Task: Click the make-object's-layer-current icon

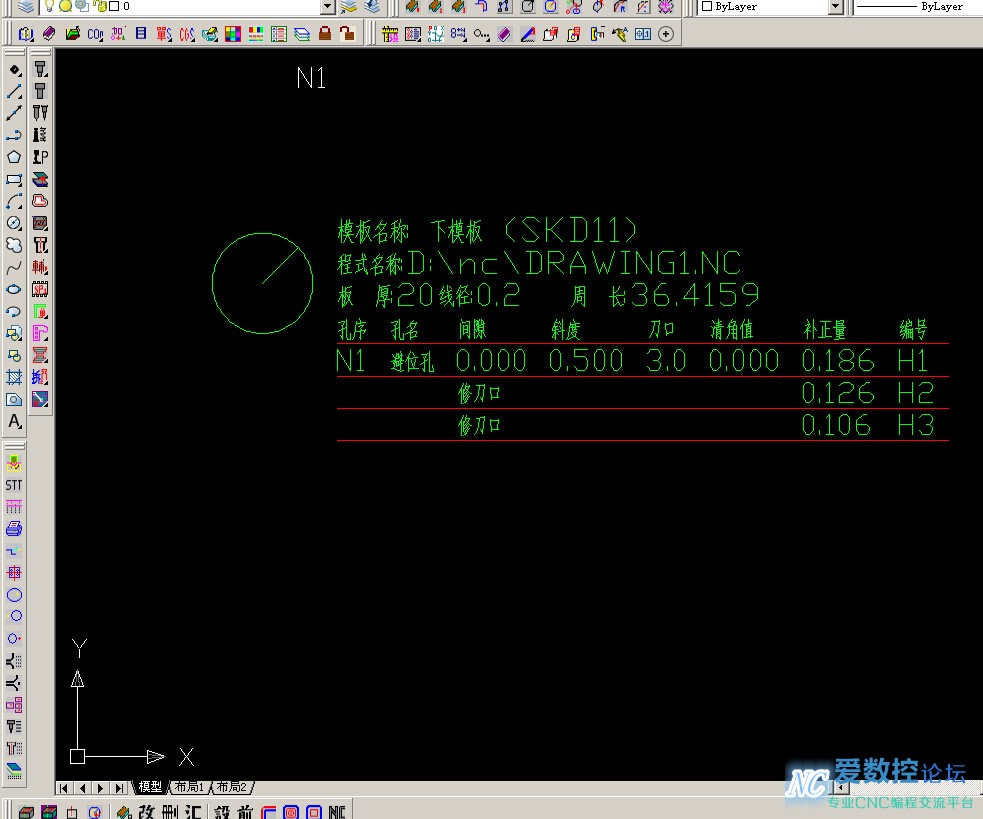Action: pos(349,7)
